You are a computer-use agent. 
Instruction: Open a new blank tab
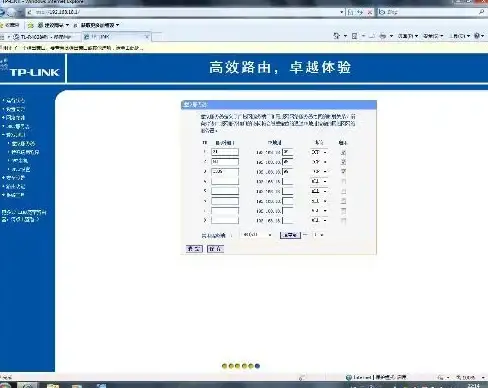(x=157, y=37)
